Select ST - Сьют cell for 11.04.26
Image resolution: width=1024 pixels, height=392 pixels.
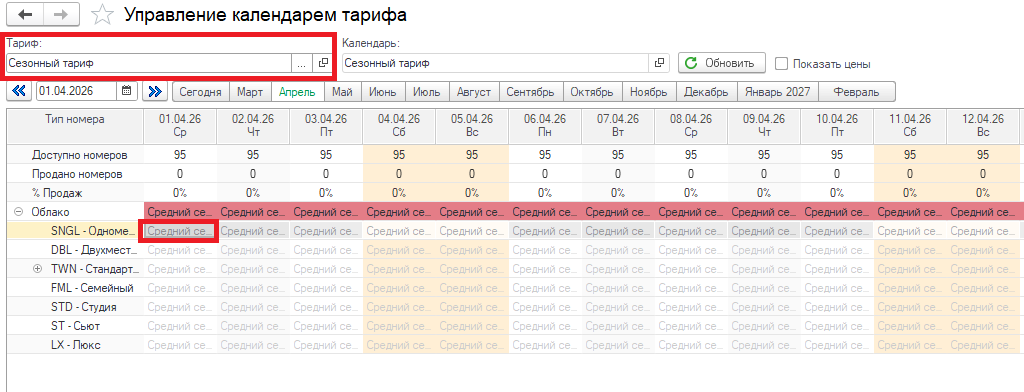coord(910,325)
